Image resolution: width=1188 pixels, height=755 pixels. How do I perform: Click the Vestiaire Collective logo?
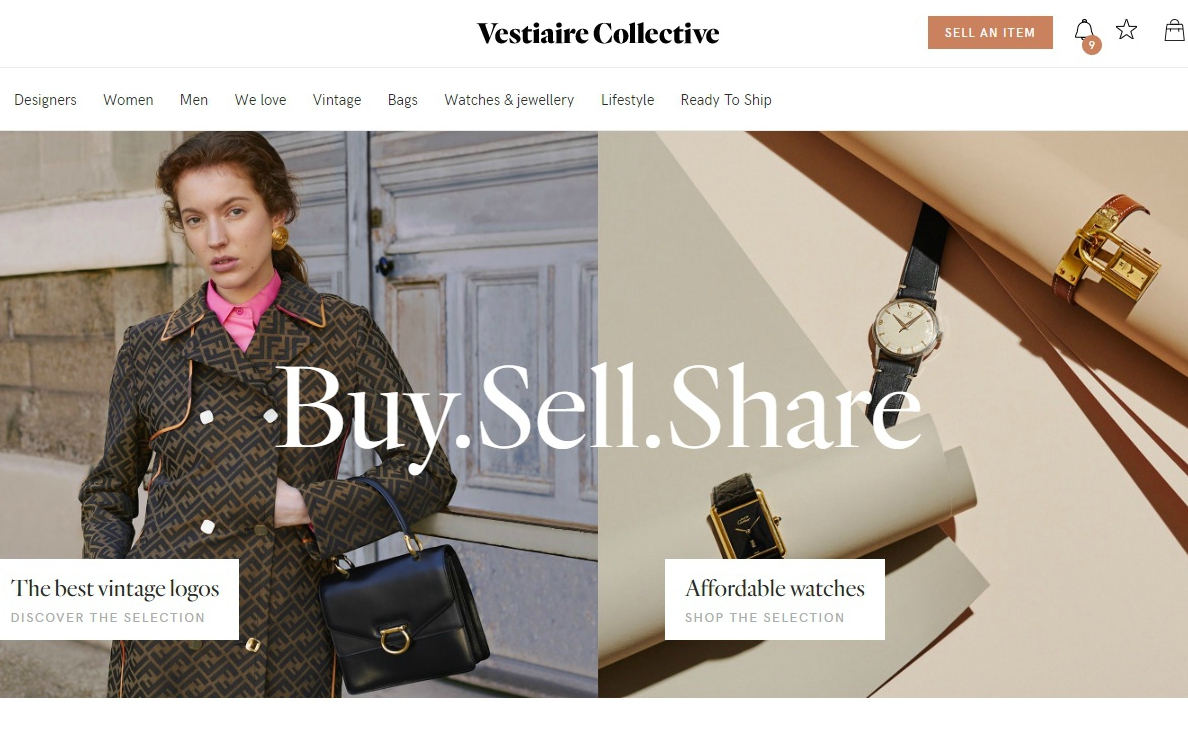[x=598, y=33]
